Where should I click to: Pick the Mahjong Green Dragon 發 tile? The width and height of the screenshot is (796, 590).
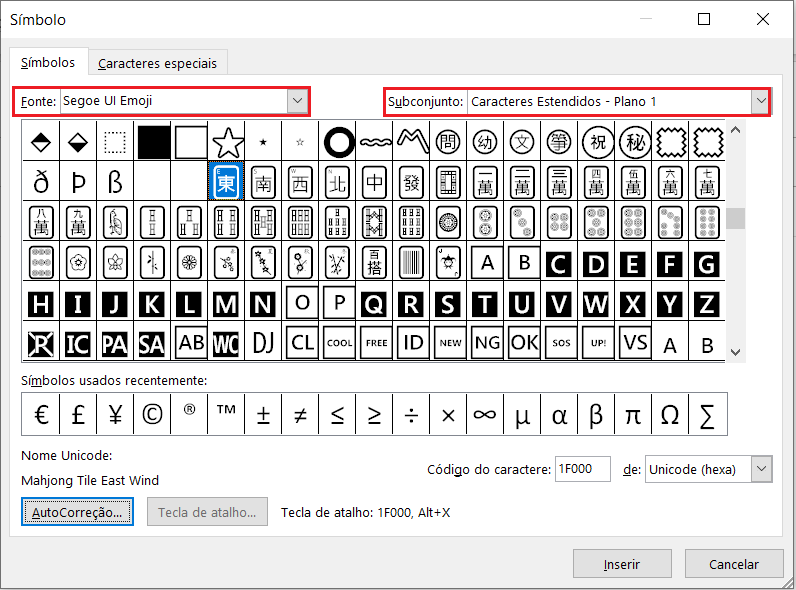click(x=412, y=181)
